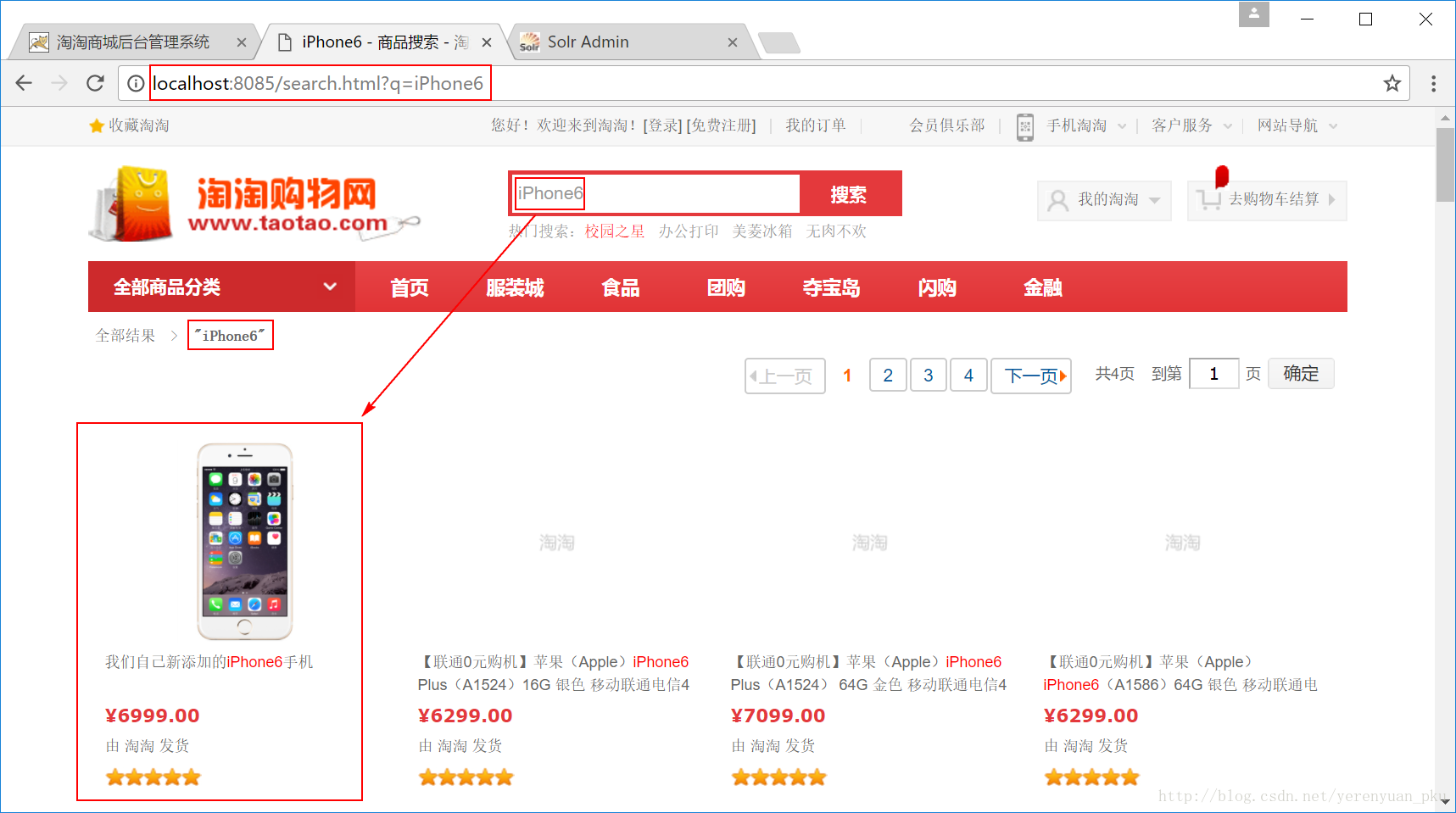Open a new browser tab
1456x813 pixels.
(x=778, y=42)
